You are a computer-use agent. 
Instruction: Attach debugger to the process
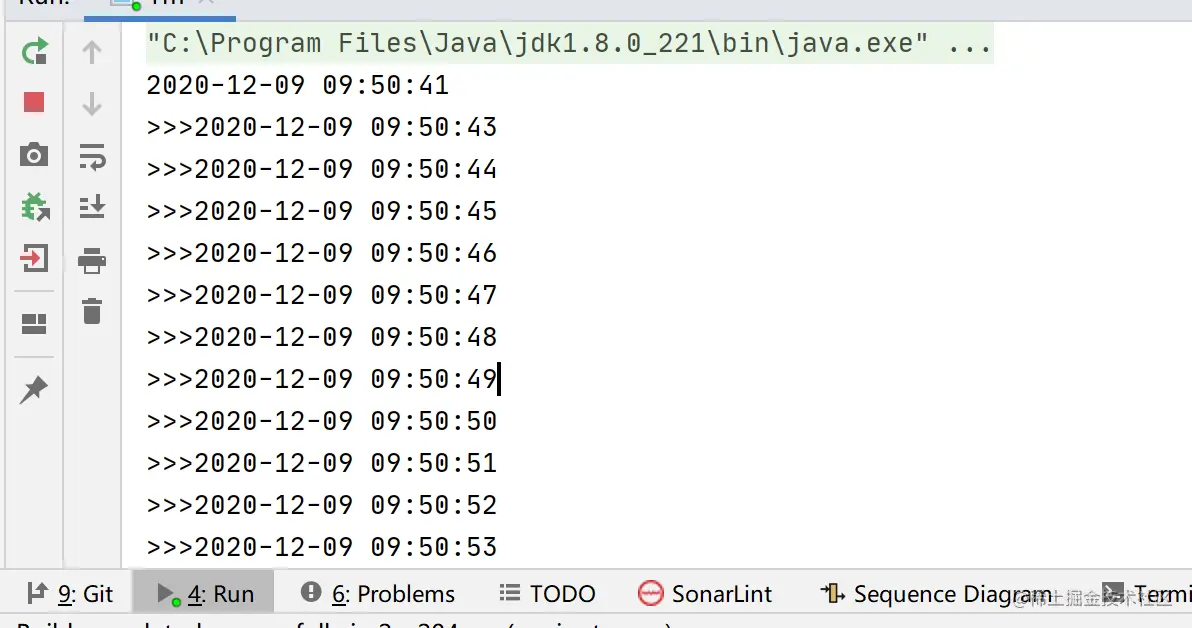[35, 207]
